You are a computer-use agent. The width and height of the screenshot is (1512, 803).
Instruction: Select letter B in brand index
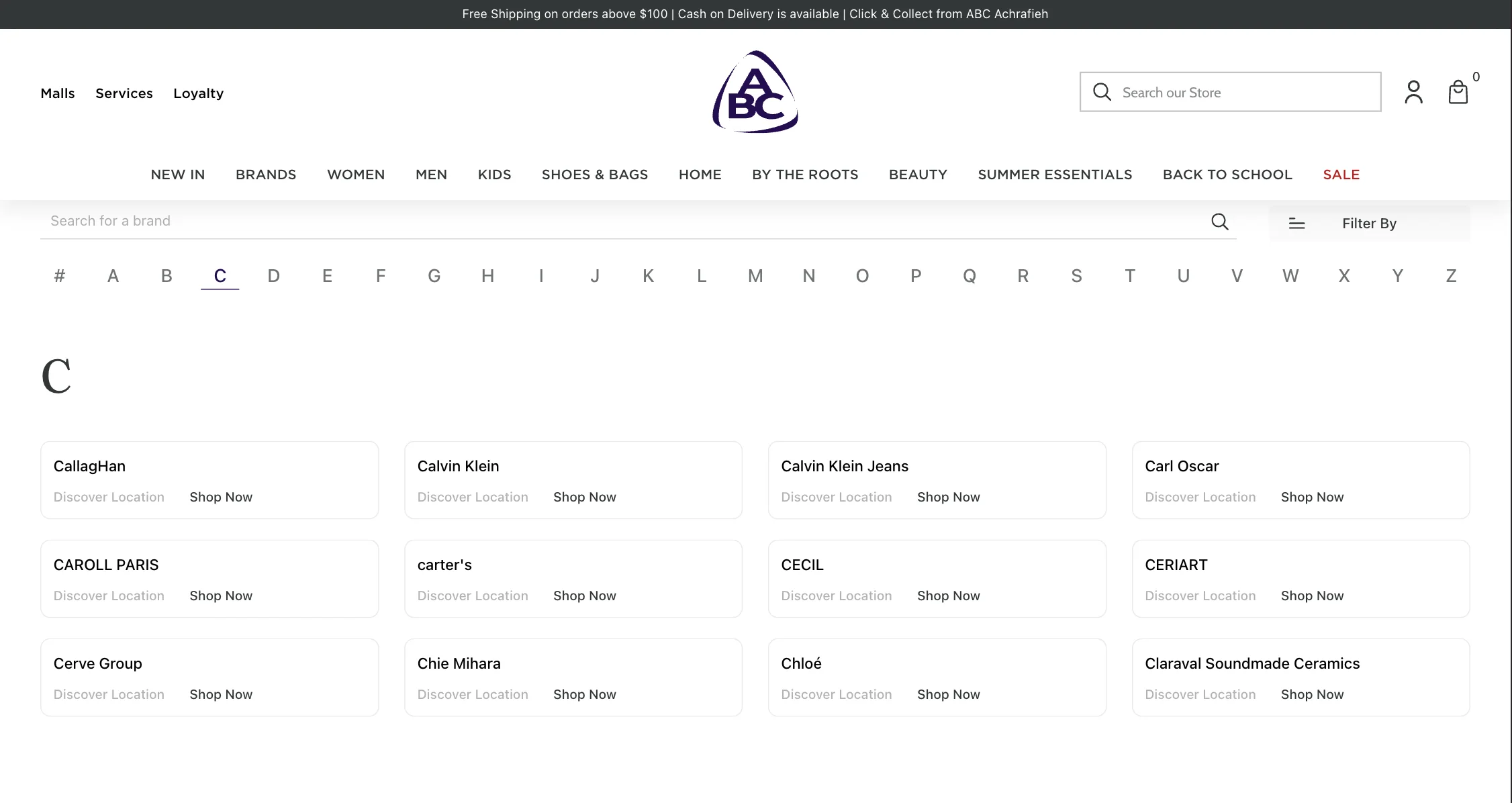(167, 276)
